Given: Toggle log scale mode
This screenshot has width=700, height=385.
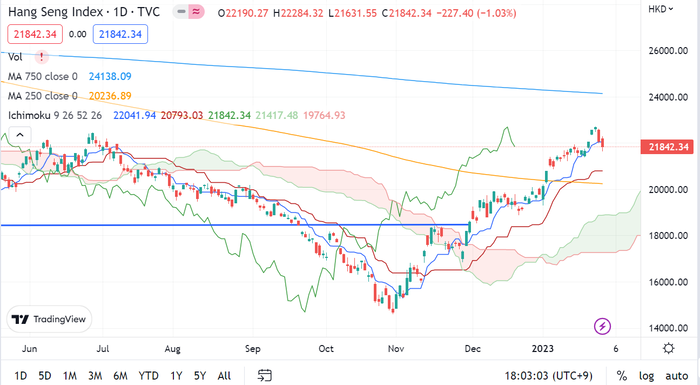Looking at the screenshot, I should tap(646, 376).
